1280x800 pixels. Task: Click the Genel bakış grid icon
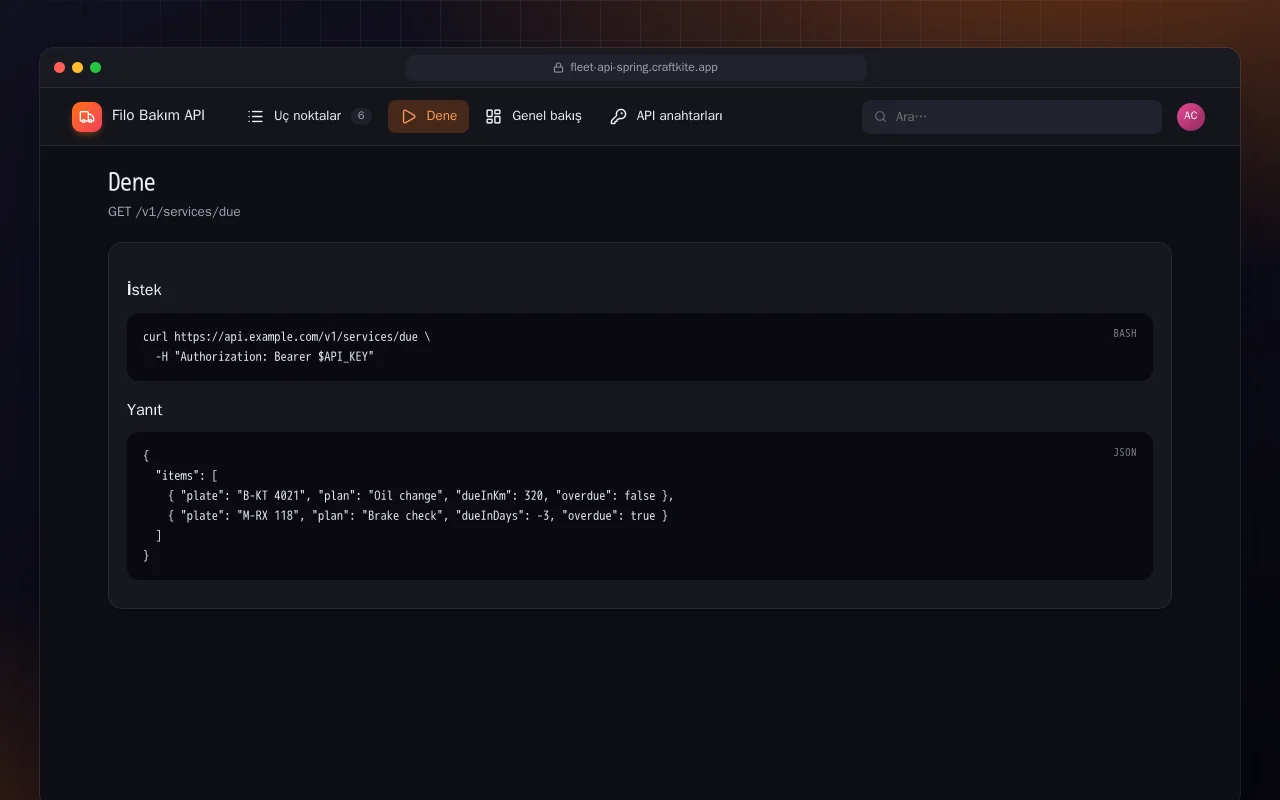(494, 116)
